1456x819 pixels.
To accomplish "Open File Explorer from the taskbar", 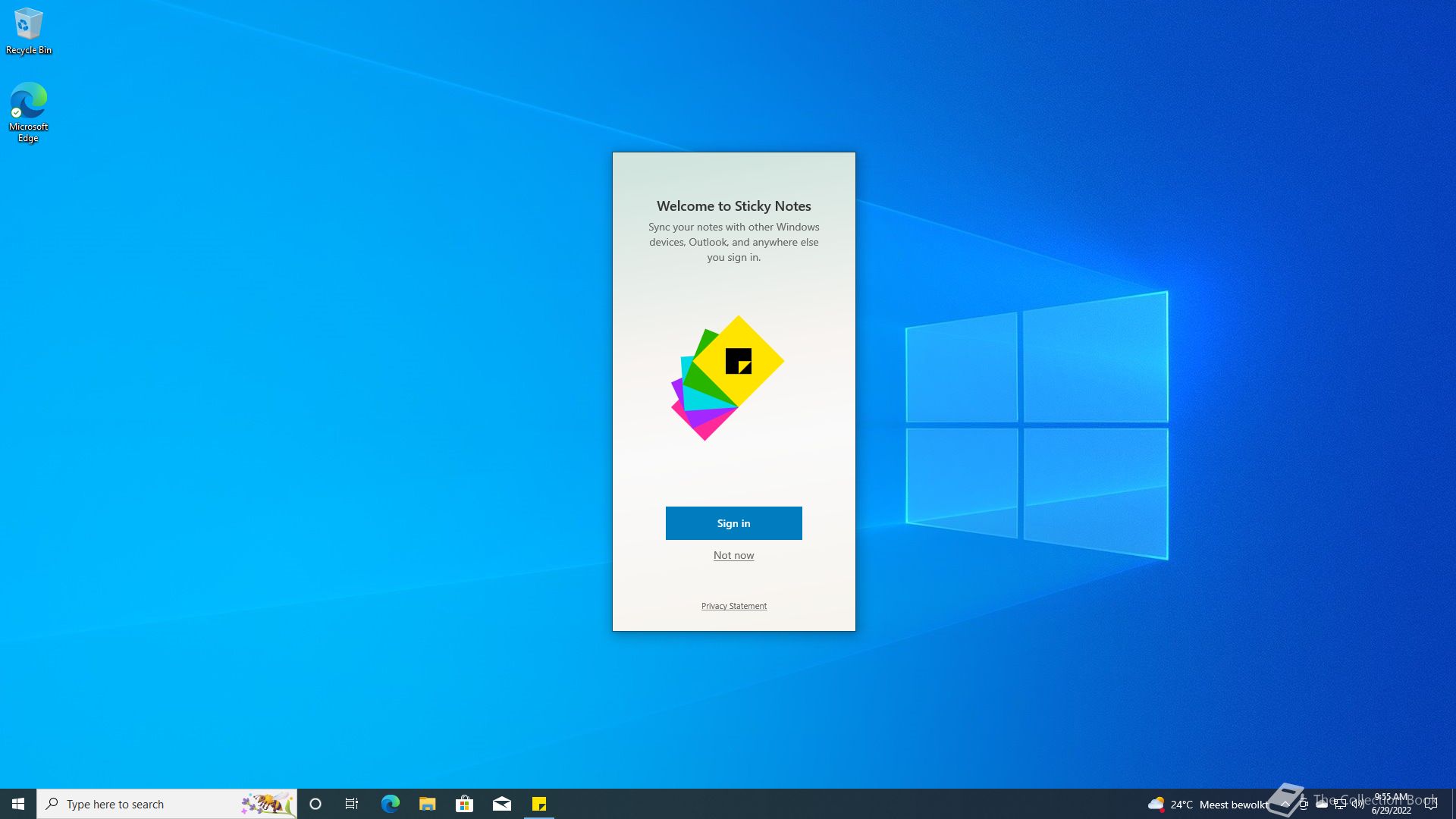I will click(427, 804).
